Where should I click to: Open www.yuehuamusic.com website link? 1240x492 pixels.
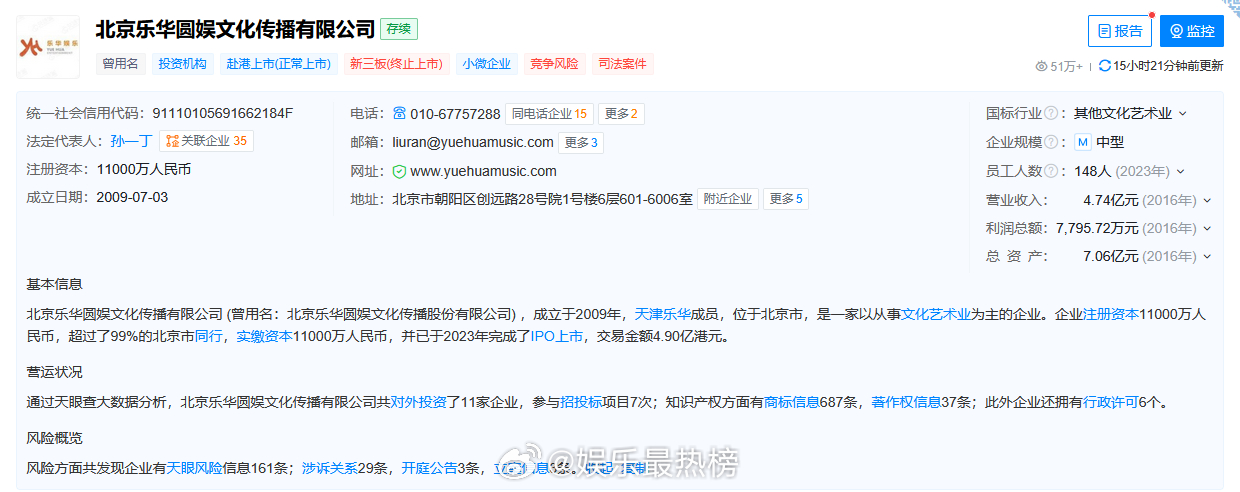(x=483, y=171)
